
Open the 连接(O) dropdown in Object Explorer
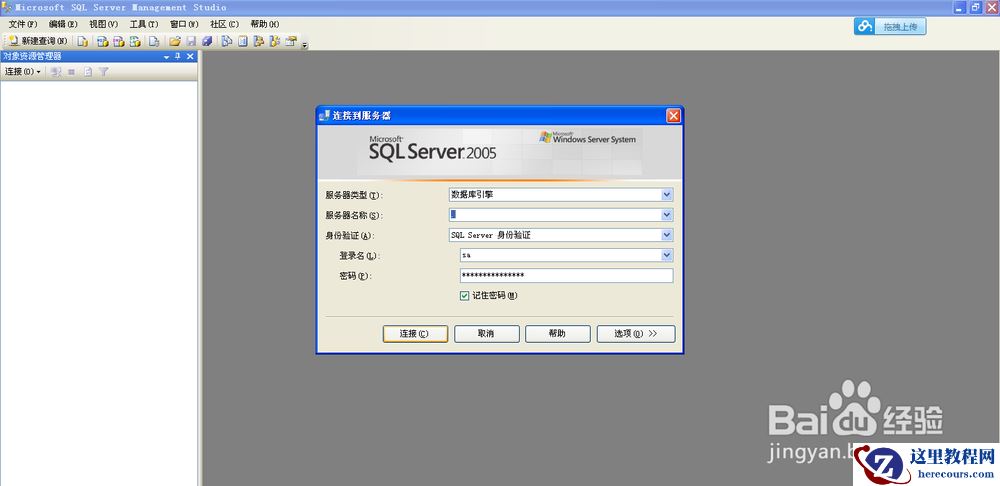tap(22, 72)
